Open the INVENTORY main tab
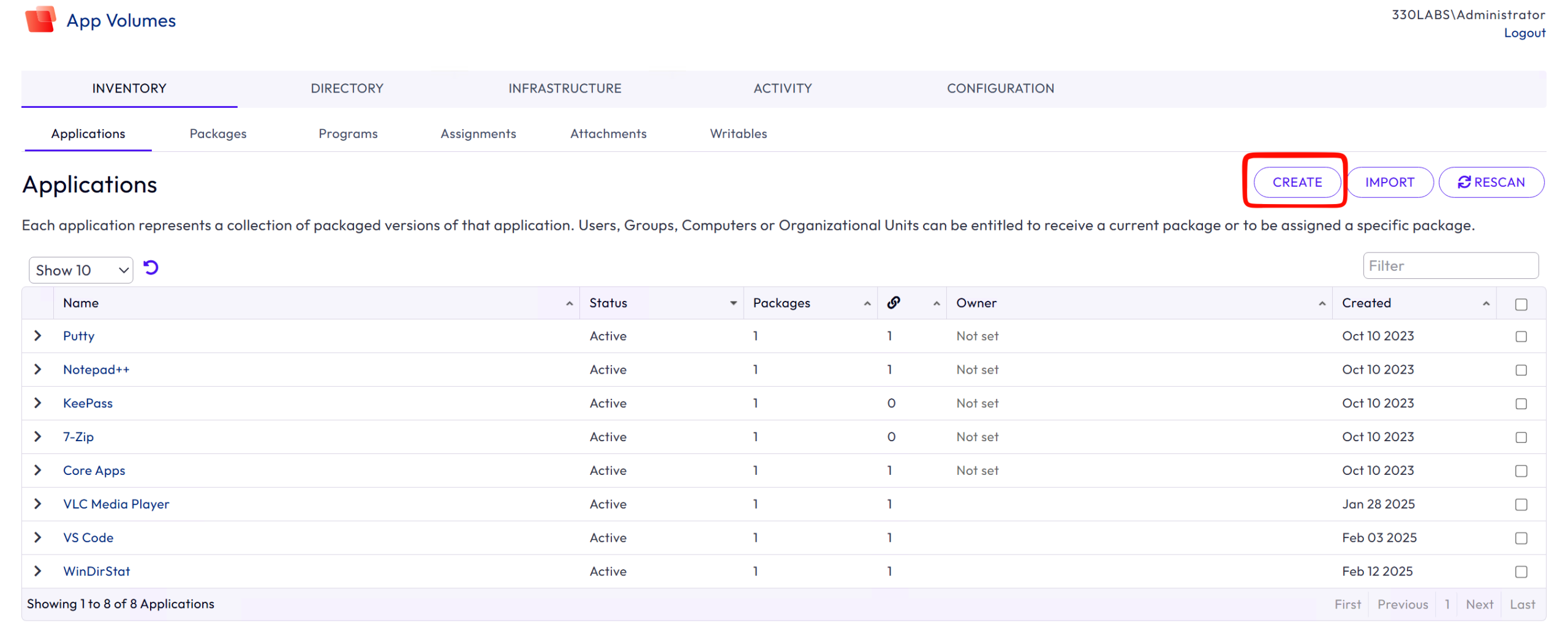The height and width of the screenshot is (625, 1568). coord(129,88)
